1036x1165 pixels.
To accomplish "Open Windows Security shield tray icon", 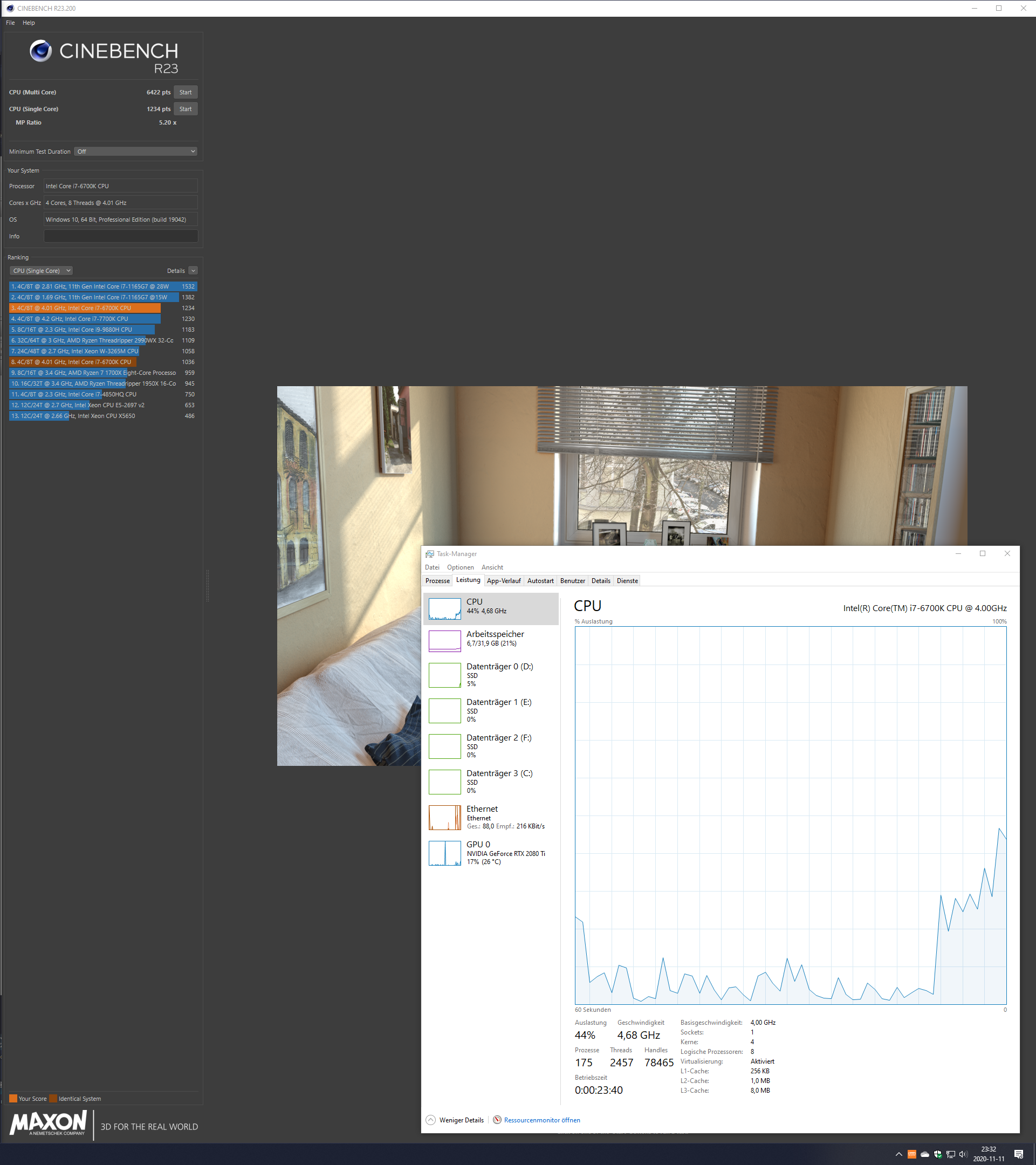I will 938,1154.
